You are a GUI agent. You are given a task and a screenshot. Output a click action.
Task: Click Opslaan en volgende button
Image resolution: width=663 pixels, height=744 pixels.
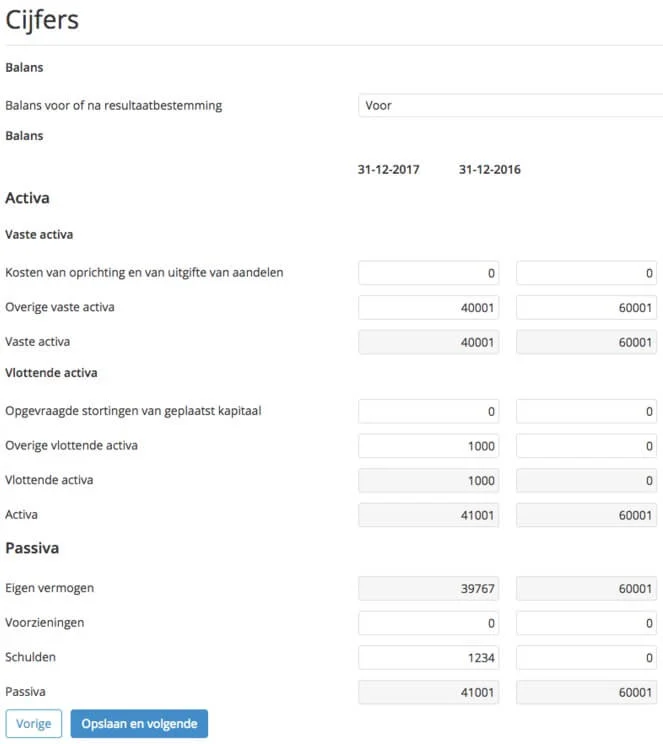139,724
